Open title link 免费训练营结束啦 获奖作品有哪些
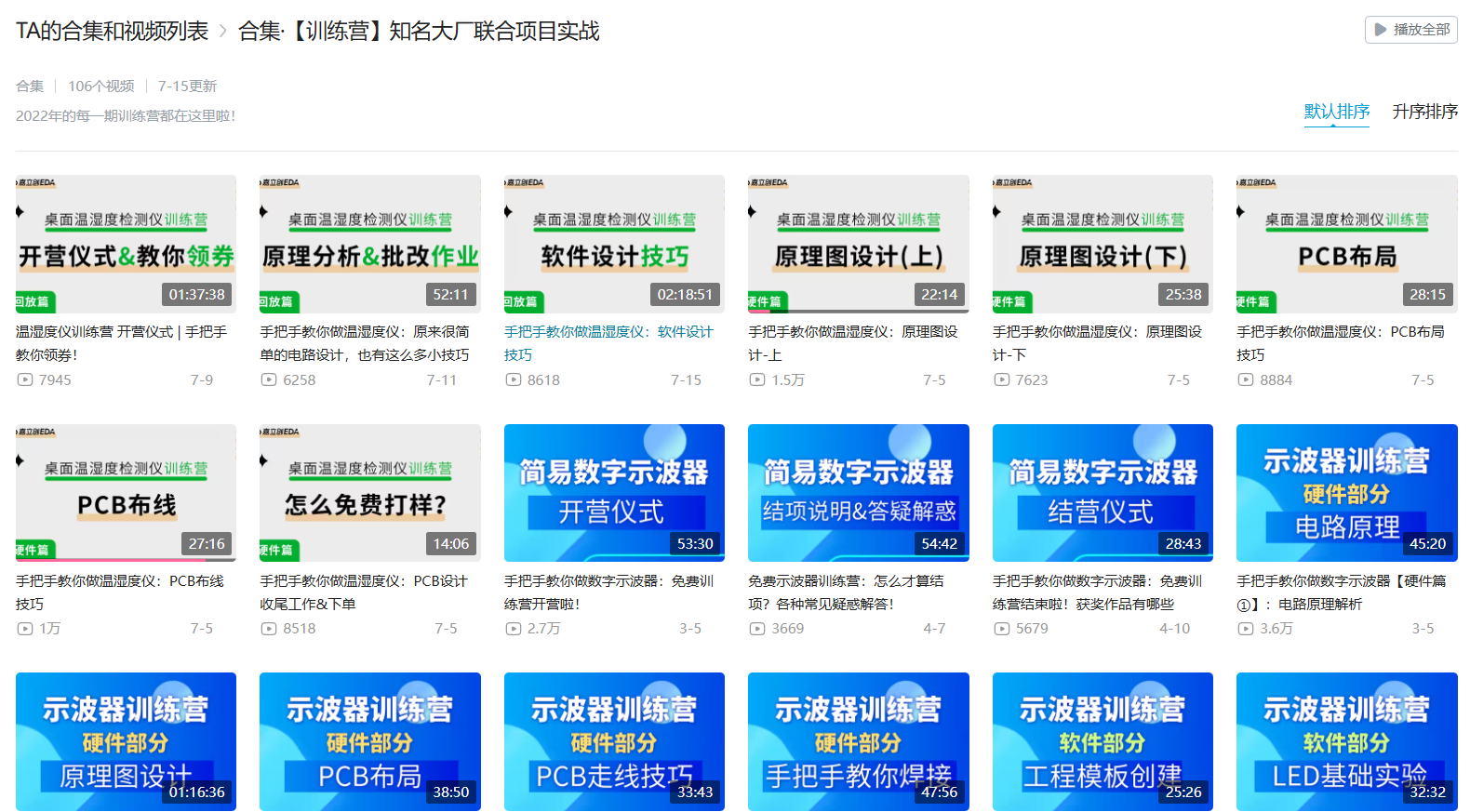 pos(1097,592)
